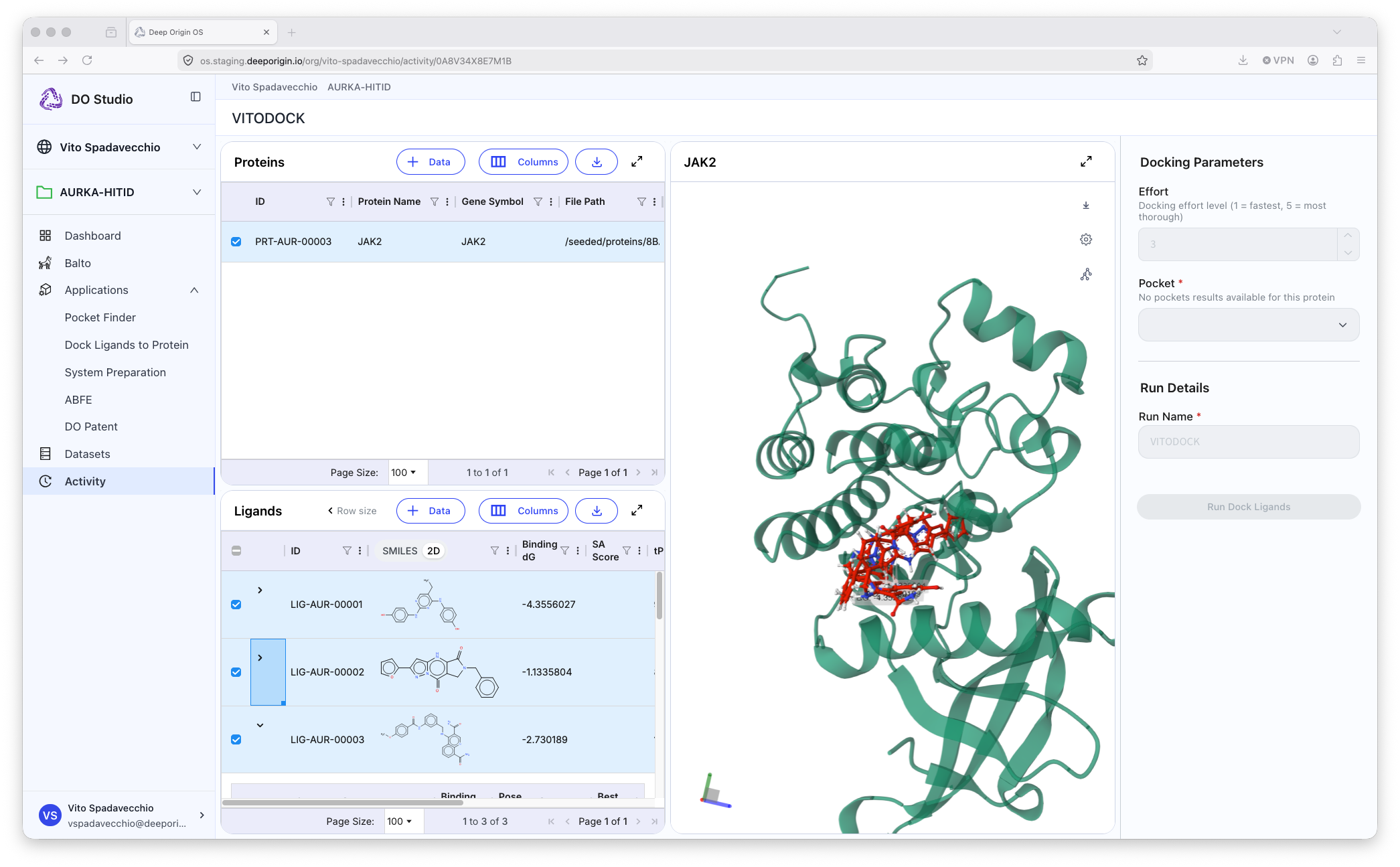The image size is (1400, 867).
Task: Click the Effort number input
Action: coord(1237,244)
